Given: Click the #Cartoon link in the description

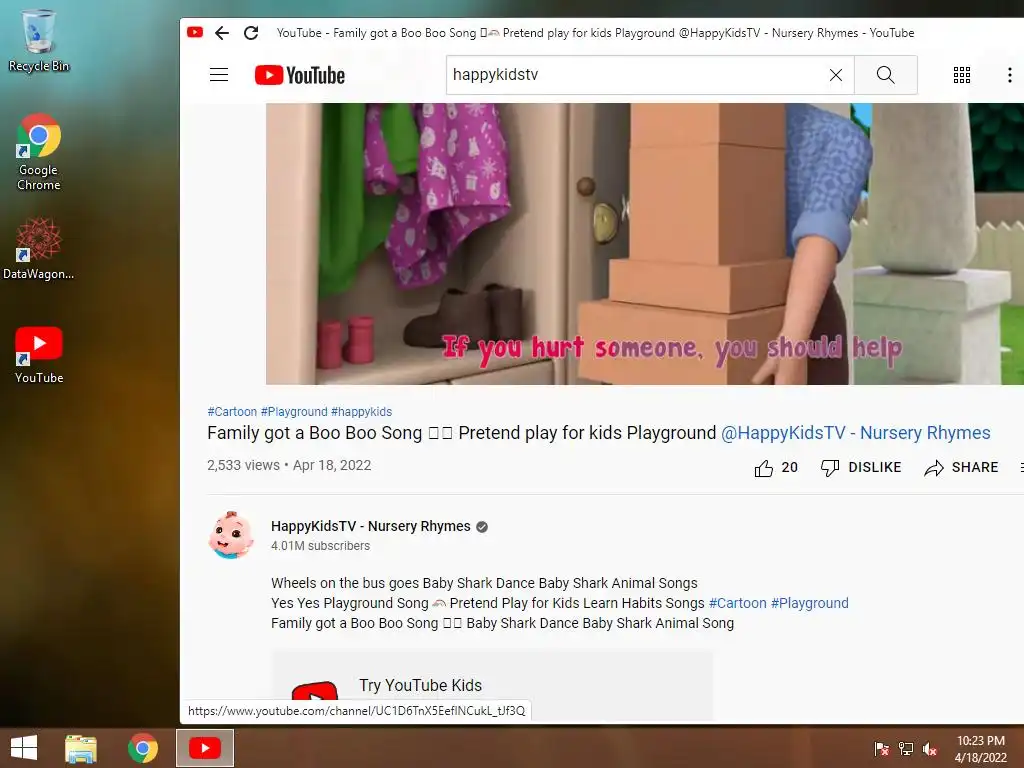Looking at the screenshot, I should [737, 603].
